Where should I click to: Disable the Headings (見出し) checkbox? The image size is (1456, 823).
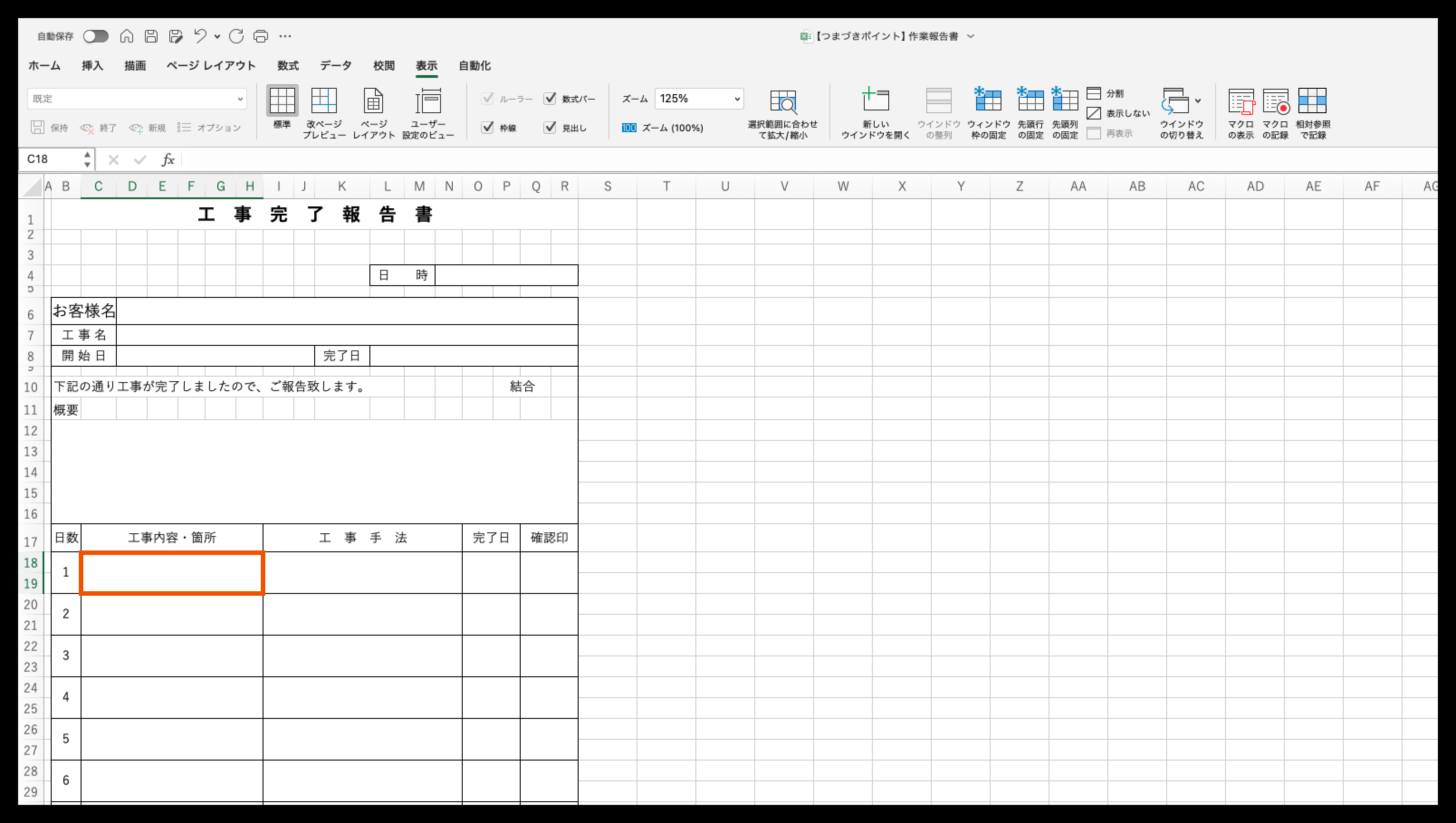(x=550, y=127)
